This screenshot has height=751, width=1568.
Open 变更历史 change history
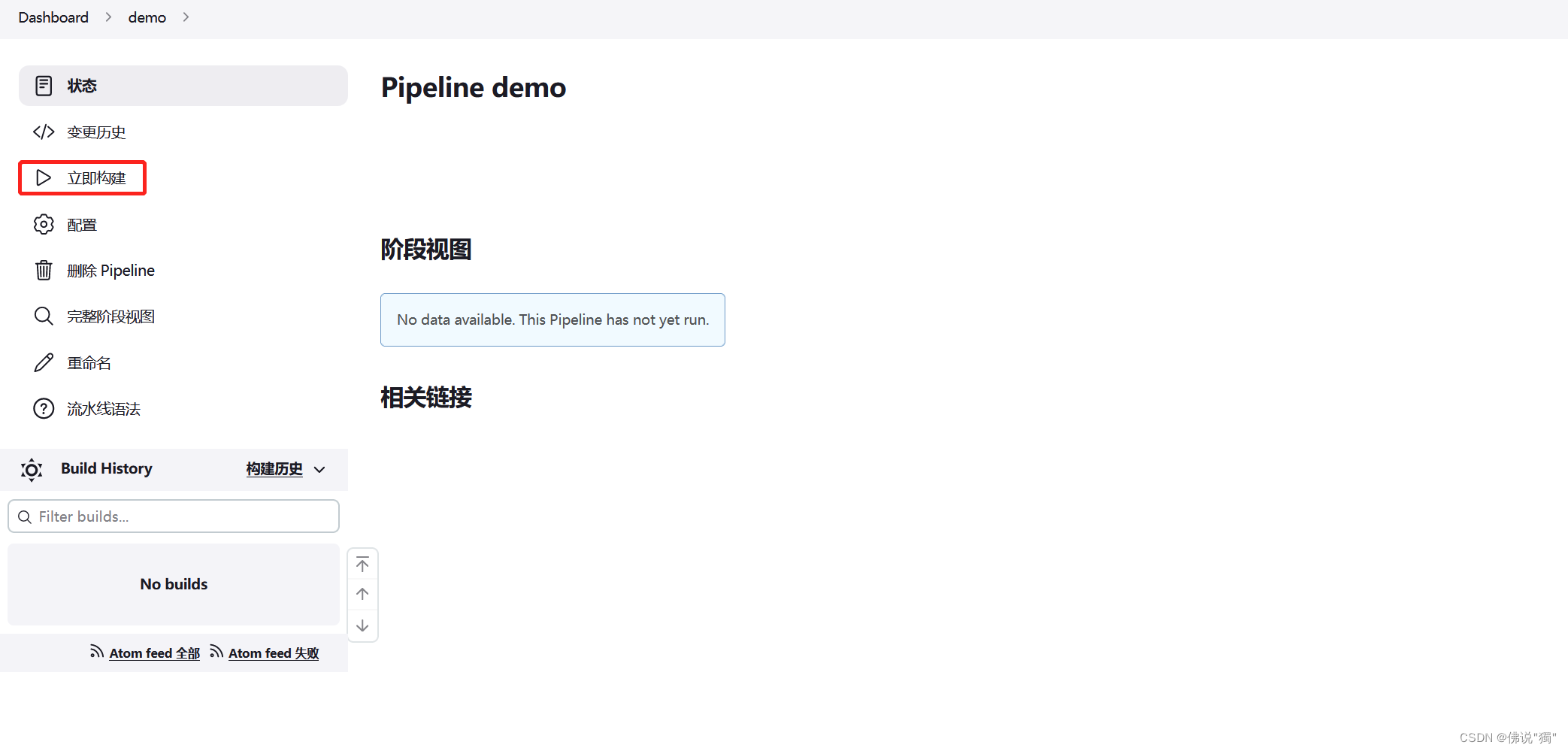pyautogui.click(x=96, y=132)
